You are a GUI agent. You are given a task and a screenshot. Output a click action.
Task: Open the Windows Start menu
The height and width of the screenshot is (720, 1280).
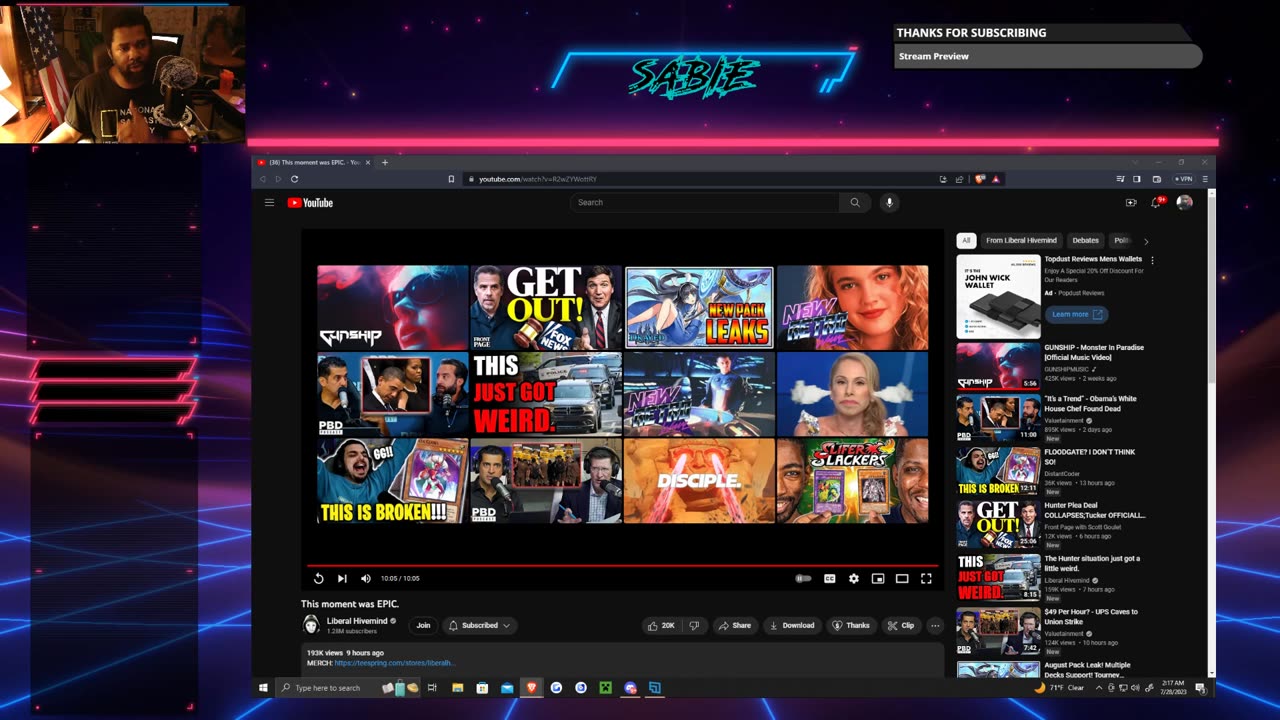264,688
